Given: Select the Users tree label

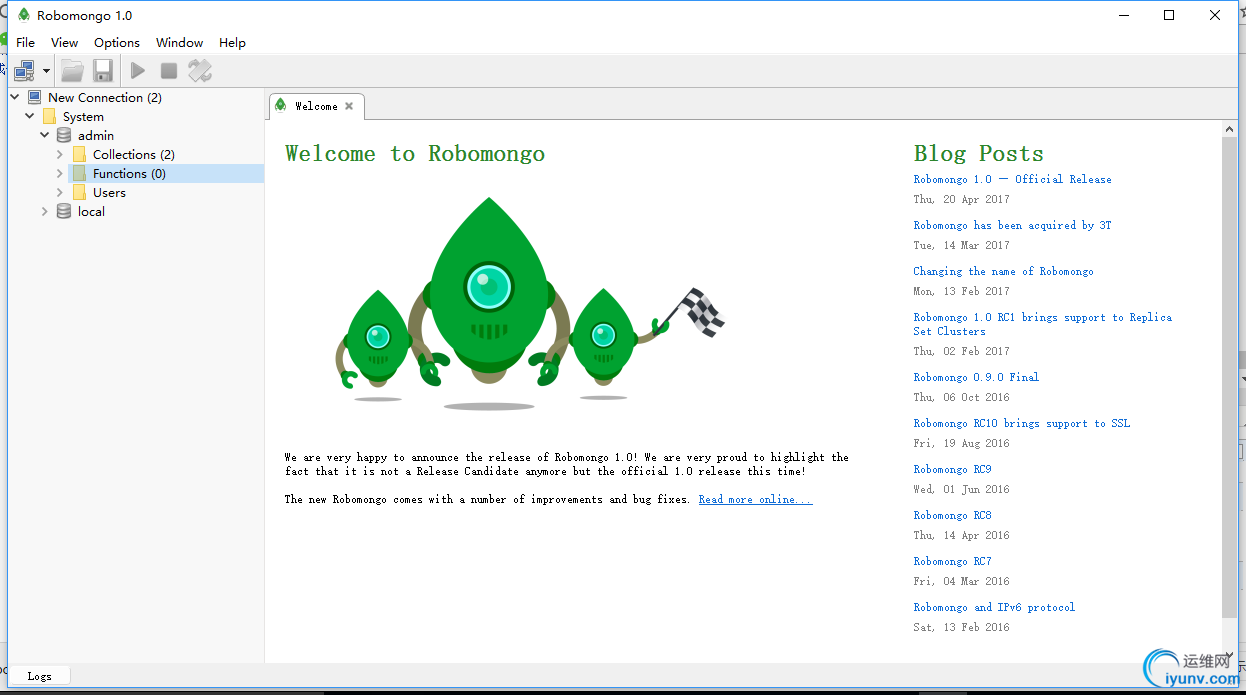Looking at the screenshot, I should (109, 193).
